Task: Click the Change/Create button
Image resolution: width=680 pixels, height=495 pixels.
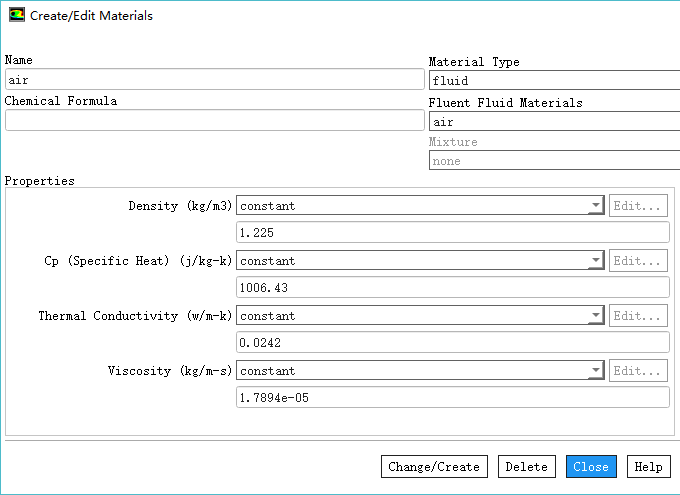Action: pos(434,467)
